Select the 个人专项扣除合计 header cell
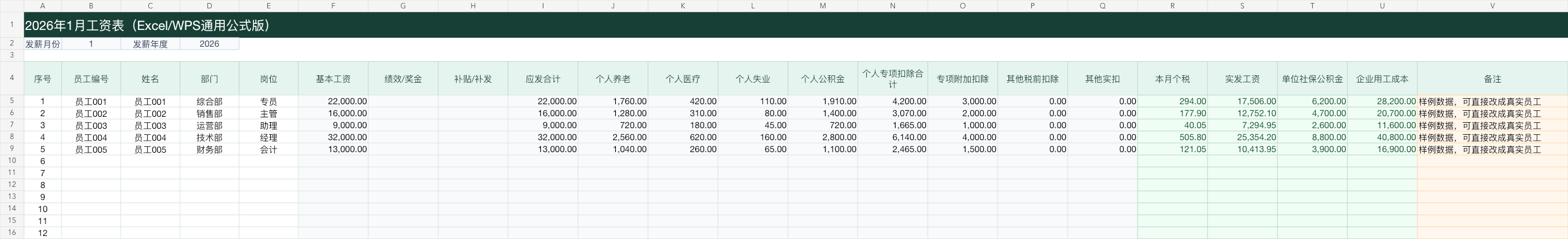The image size is (1568, 239). point(893,78)
